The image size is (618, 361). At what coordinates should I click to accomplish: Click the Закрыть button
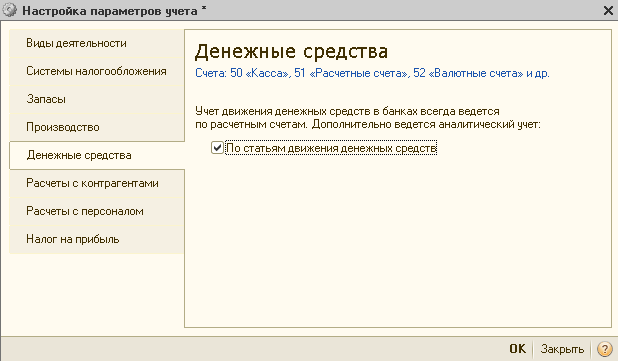[x=562, y=349]
